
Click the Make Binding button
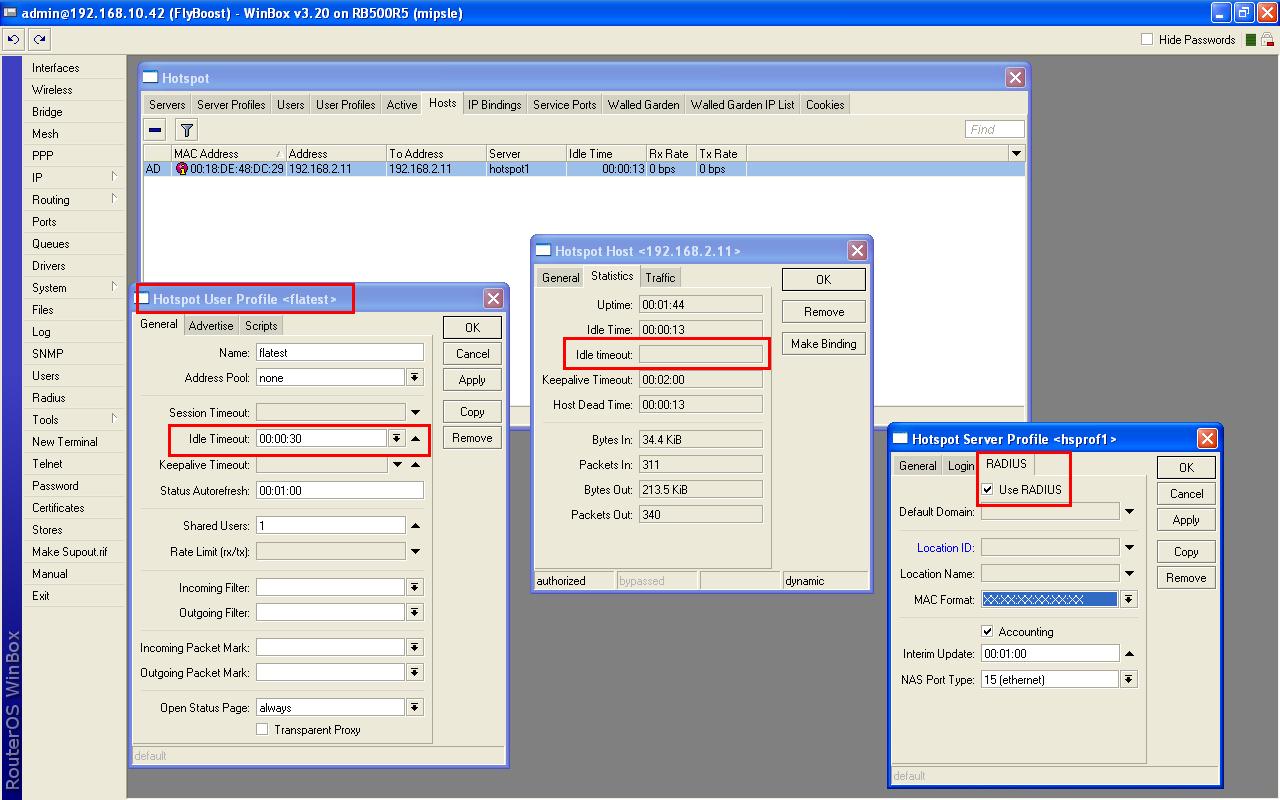[x=823, y=344]
